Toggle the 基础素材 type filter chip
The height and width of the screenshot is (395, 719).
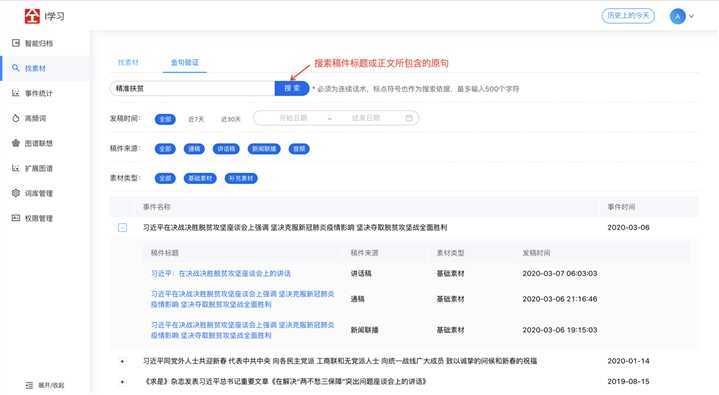pyautogui.click(x=200, y=178)
